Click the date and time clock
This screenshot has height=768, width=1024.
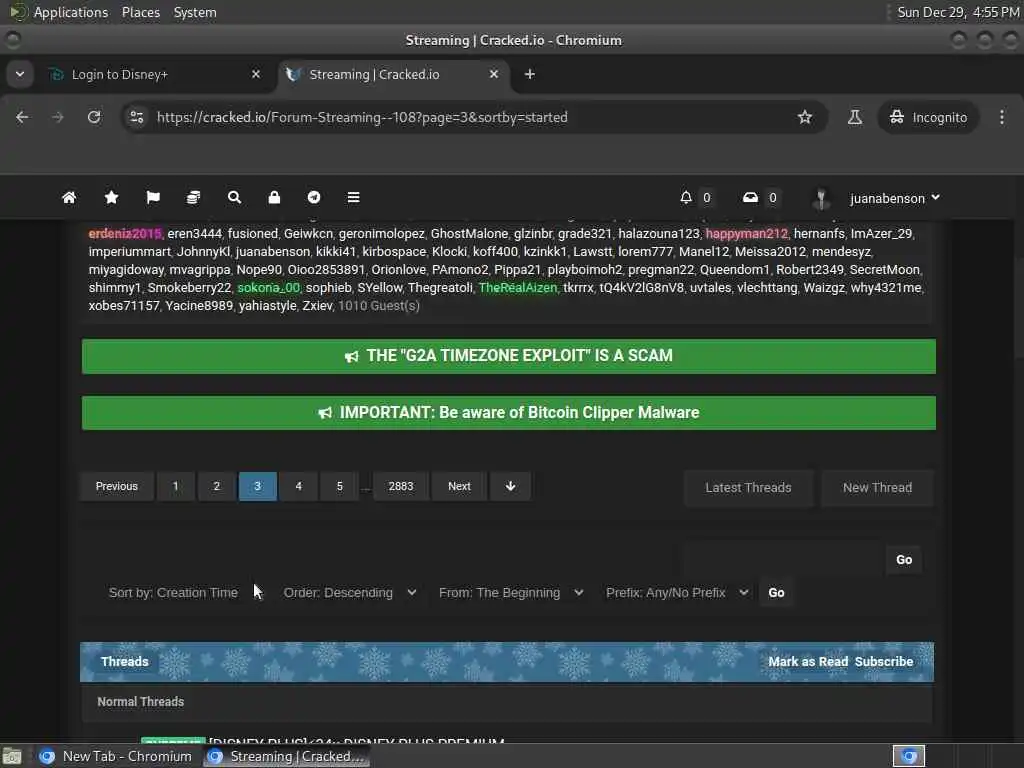[957, 12]
